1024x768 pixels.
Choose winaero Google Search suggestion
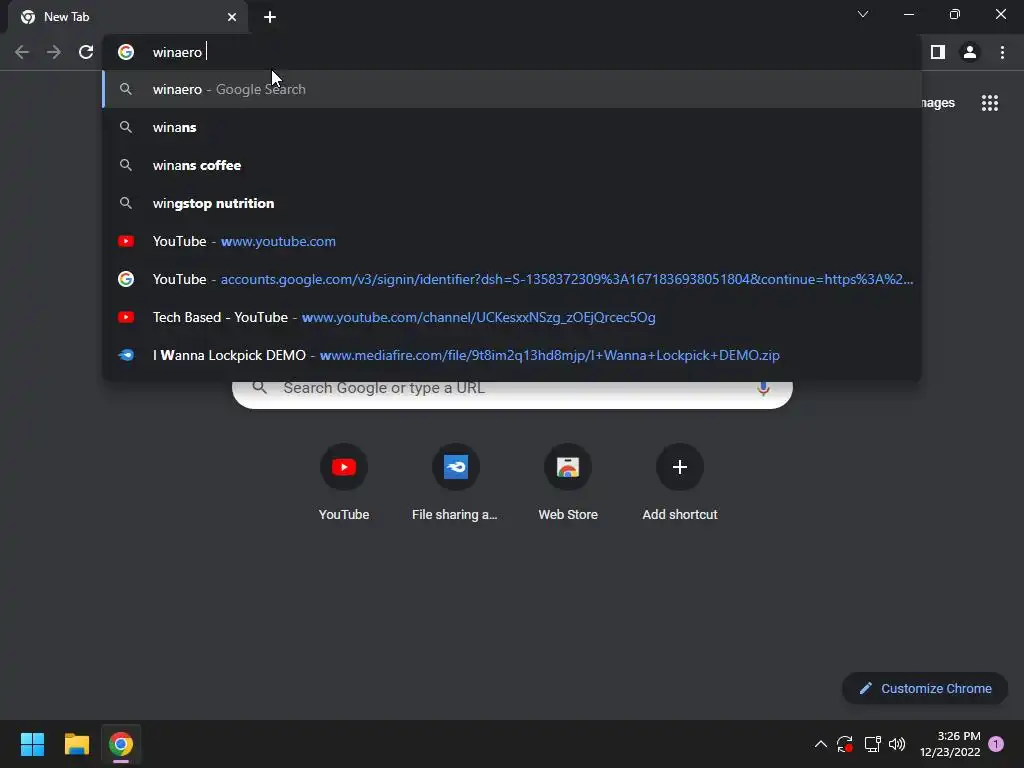pos(512,89)
